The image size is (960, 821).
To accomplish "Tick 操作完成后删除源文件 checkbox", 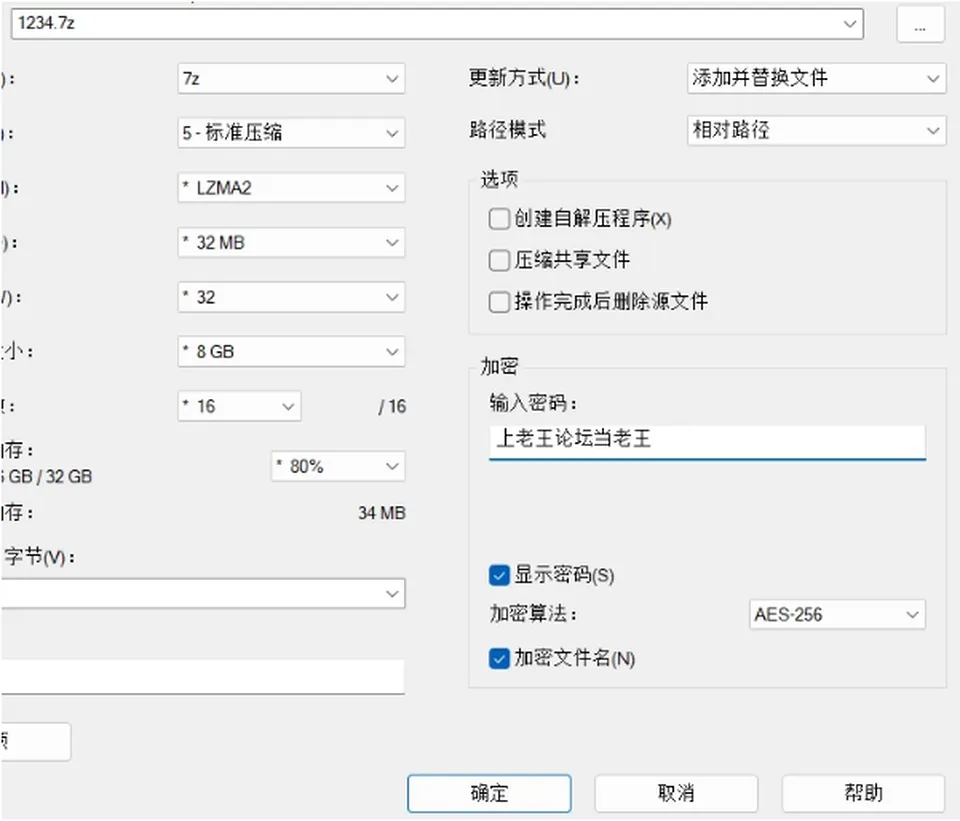I will pos(499,301).
